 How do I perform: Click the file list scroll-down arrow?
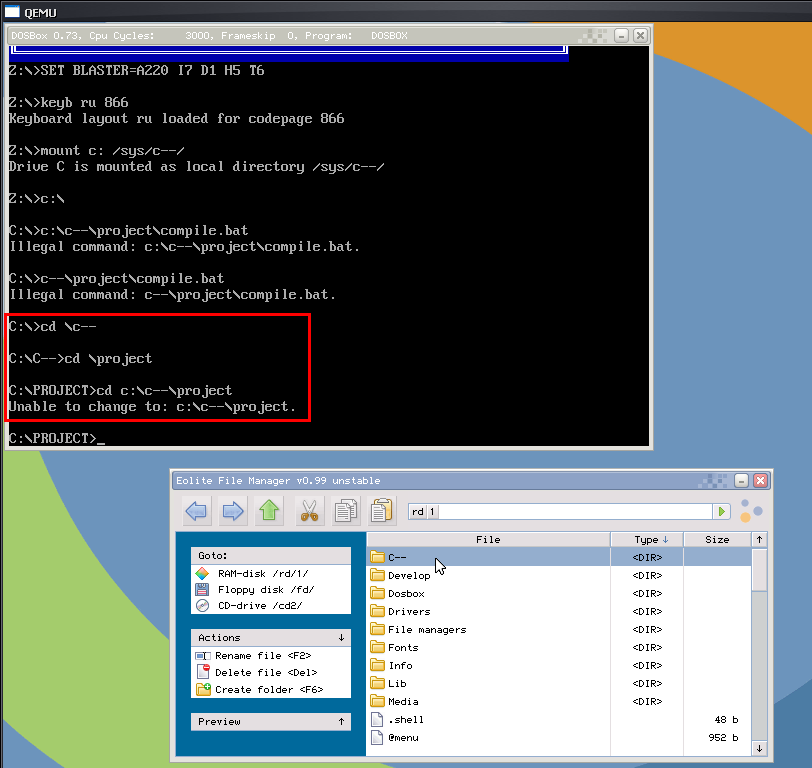click(x=759, y=748)
